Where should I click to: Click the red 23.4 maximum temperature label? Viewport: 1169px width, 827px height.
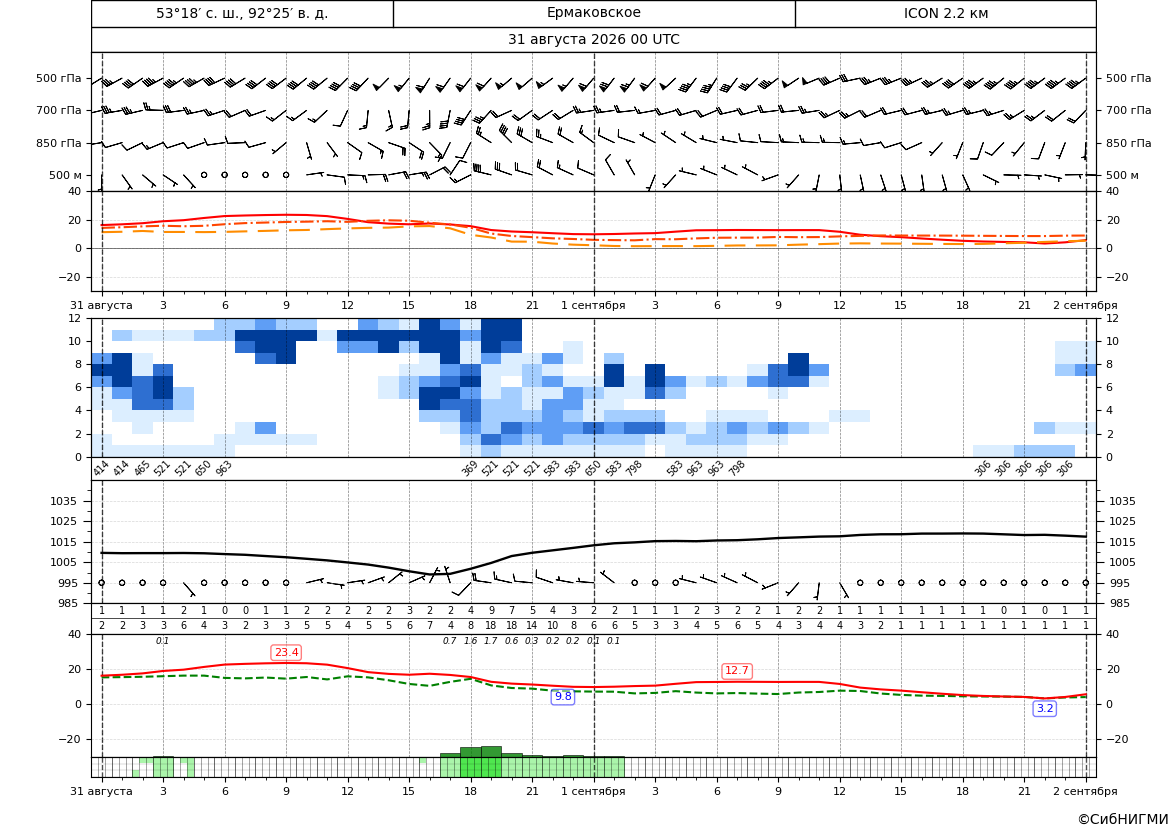point(286,653)
